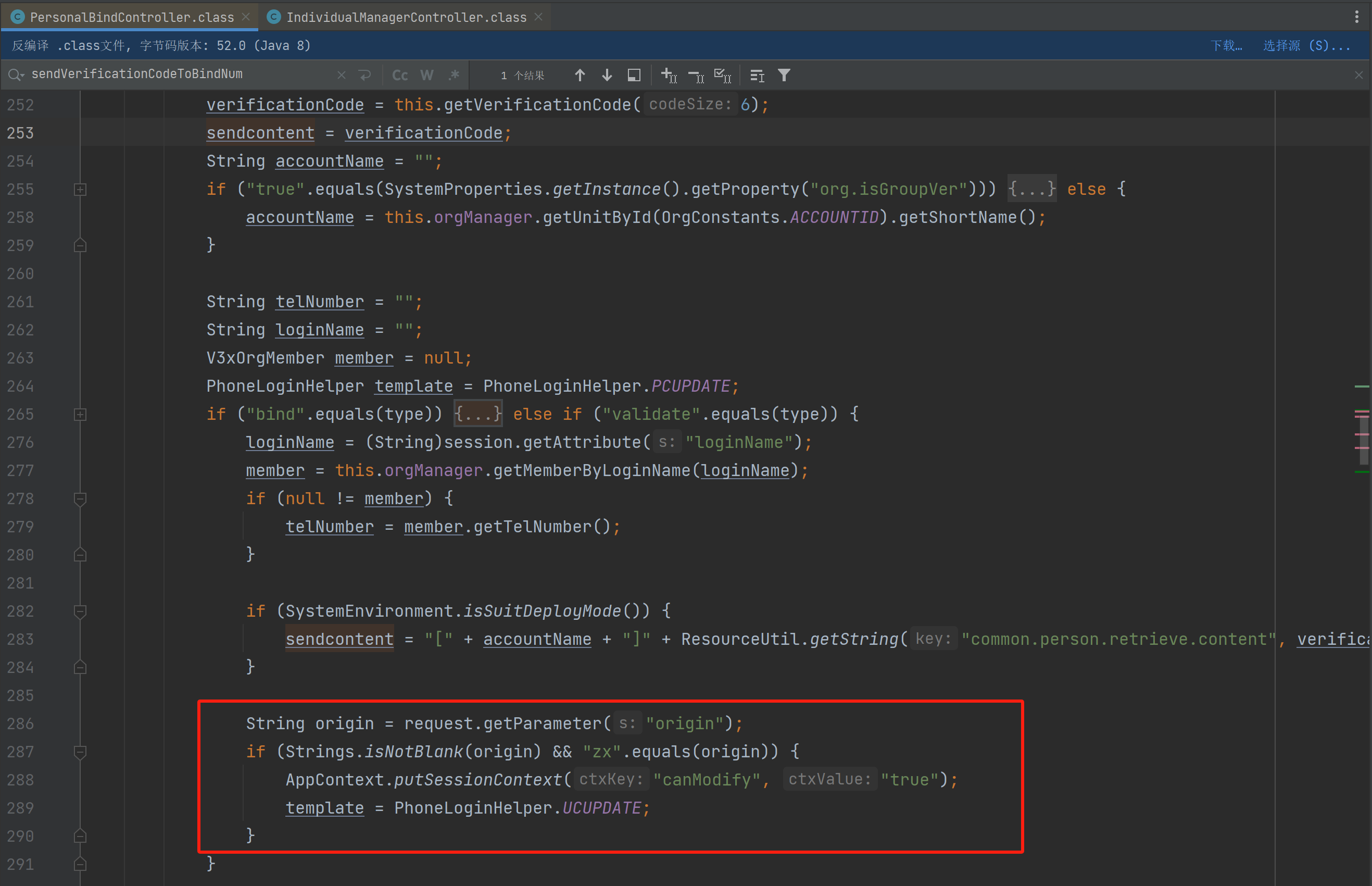Click the 选择源 (S)... link

coord(1306,45)
